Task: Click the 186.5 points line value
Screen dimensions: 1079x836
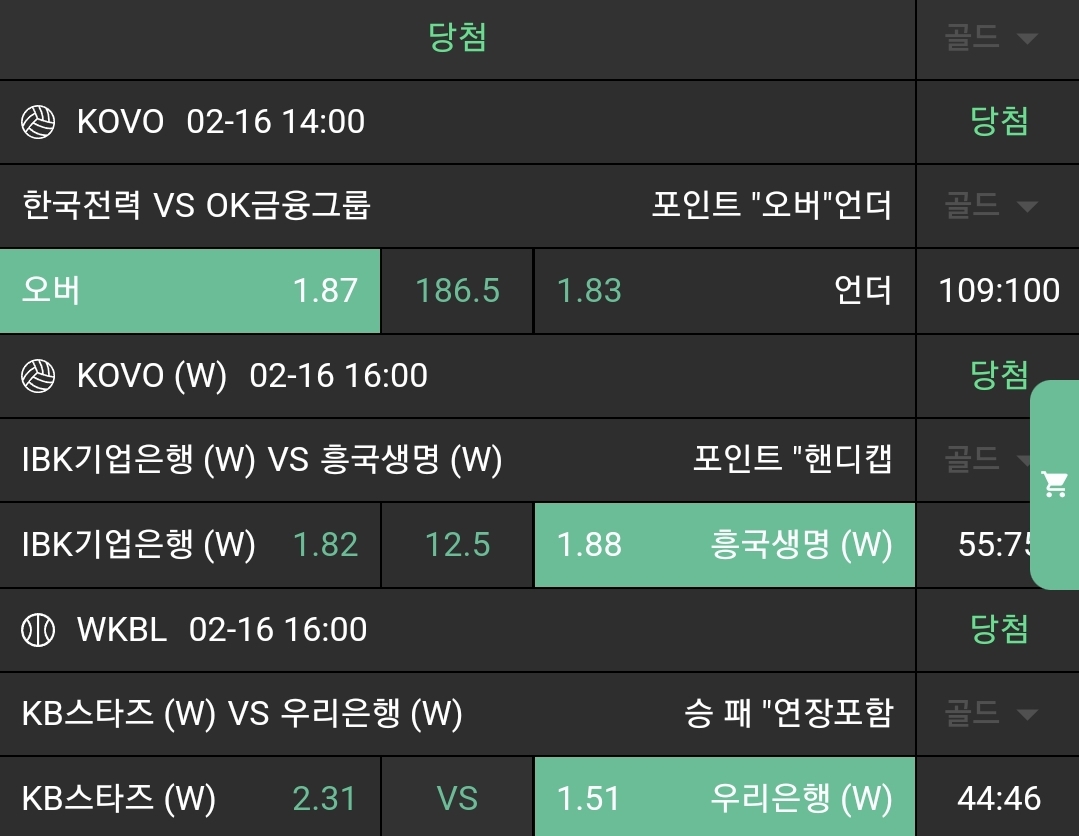Action: [x=457, y=291]
